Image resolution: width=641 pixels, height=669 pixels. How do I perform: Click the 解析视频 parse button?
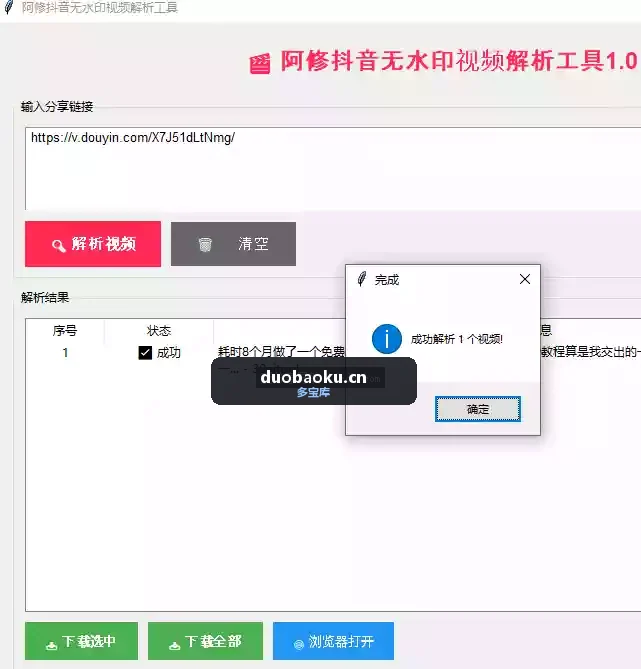pos(93,244)
